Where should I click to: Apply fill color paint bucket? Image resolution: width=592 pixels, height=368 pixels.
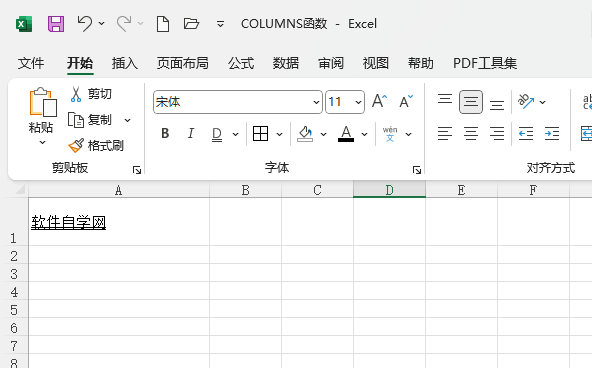pyautogui.click(x=305, y=134)
